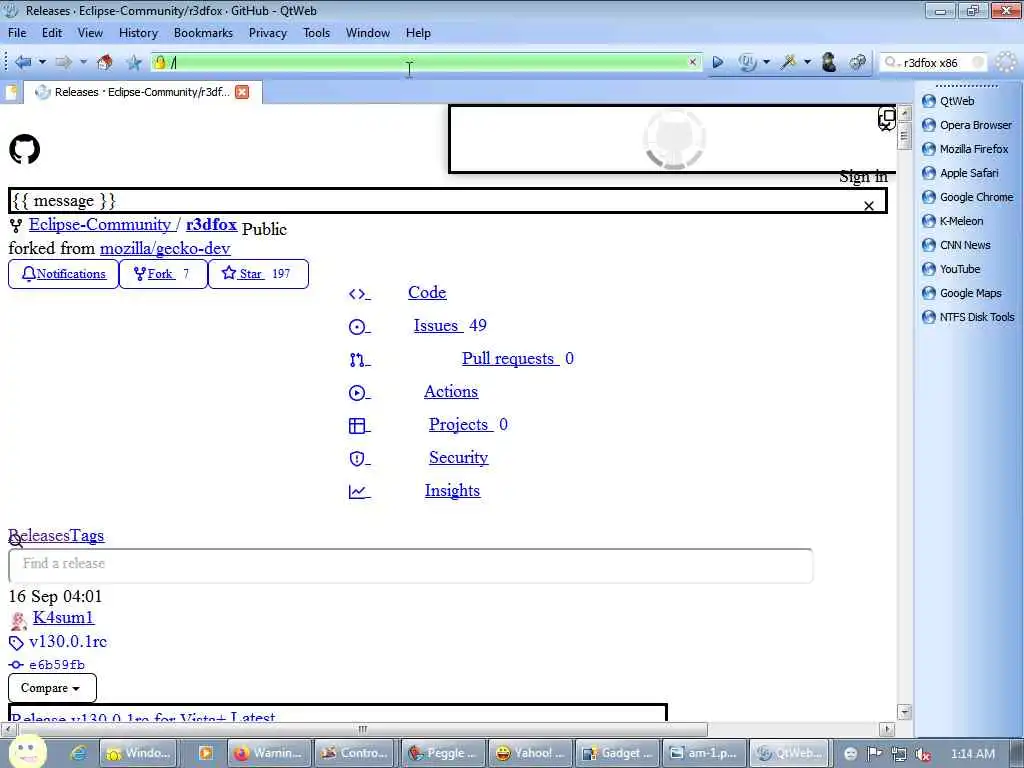Open the Issues link
Viewport: 1024px width, 768px height.
(438, 326)
